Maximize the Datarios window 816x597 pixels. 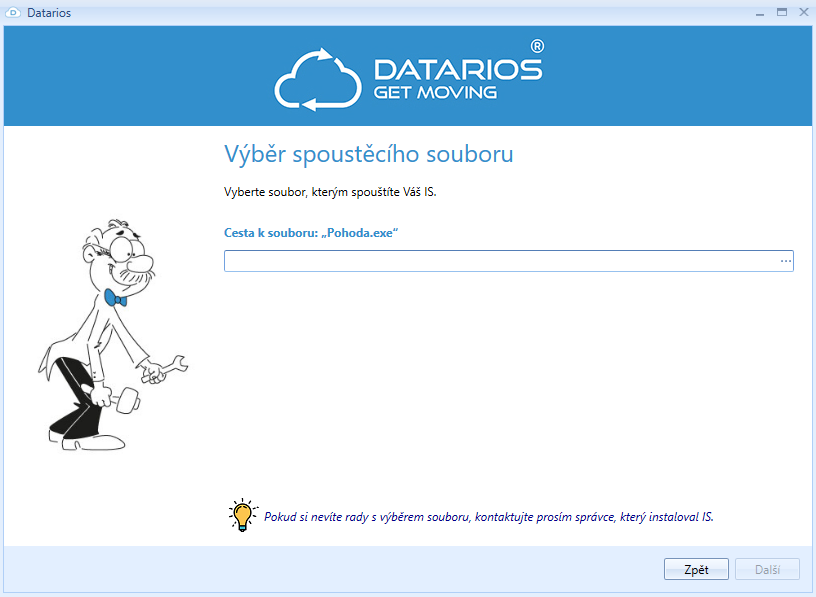click(781, 12)
